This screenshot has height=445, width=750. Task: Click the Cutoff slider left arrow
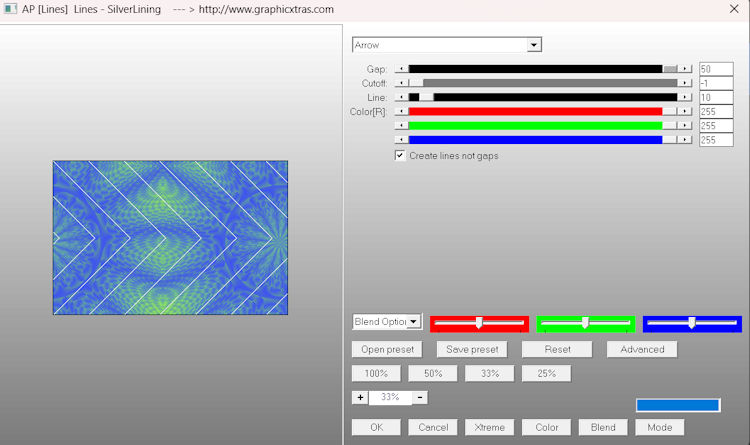401,83
